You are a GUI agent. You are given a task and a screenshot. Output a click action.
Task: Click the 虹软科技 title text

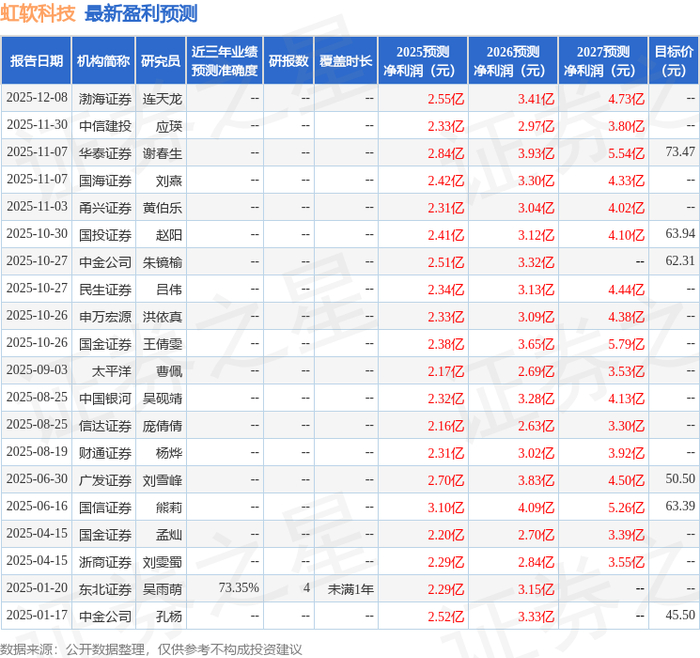38,13
